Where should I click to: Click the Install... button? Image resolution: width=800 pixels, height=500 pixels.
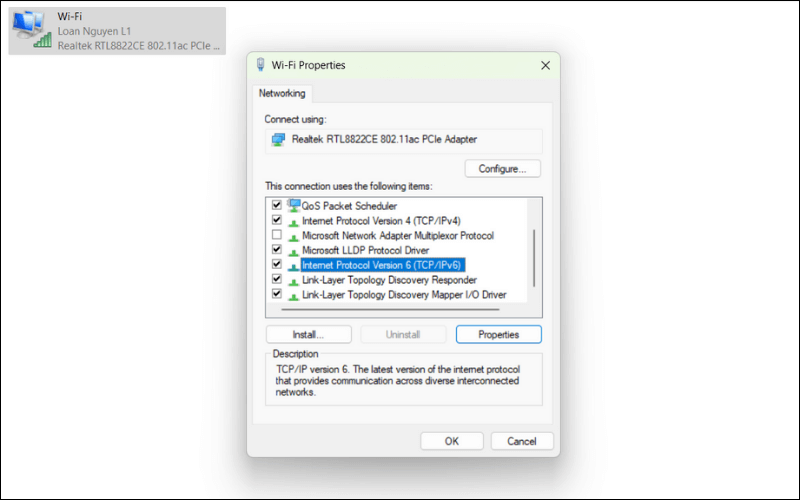(x=309, y=335)
